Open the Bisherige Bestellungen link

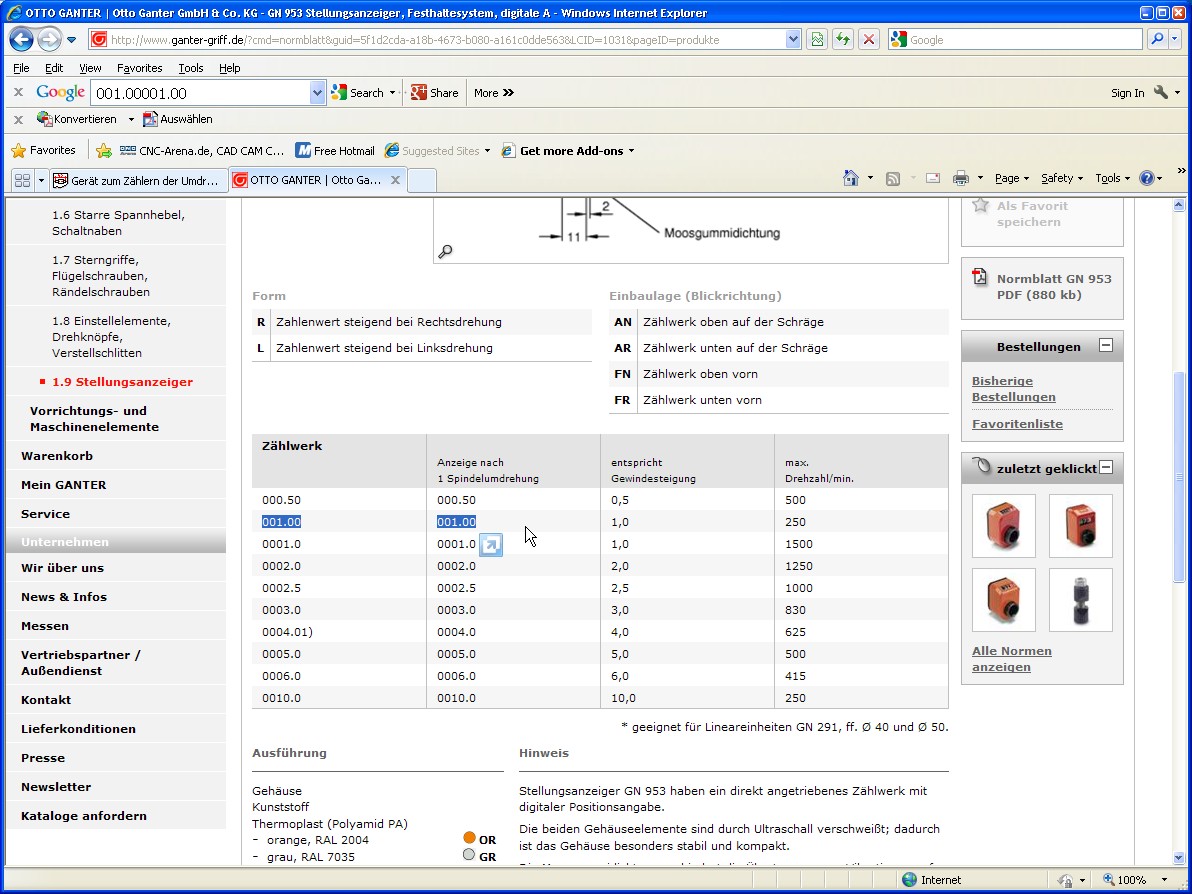pyautogui.click(x=1013, y=388)
